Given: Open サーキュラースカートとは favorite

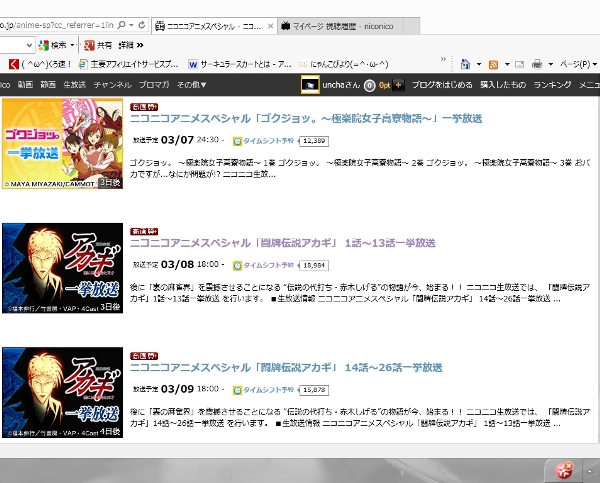Looking at the screenshot, I should (240, 64).
